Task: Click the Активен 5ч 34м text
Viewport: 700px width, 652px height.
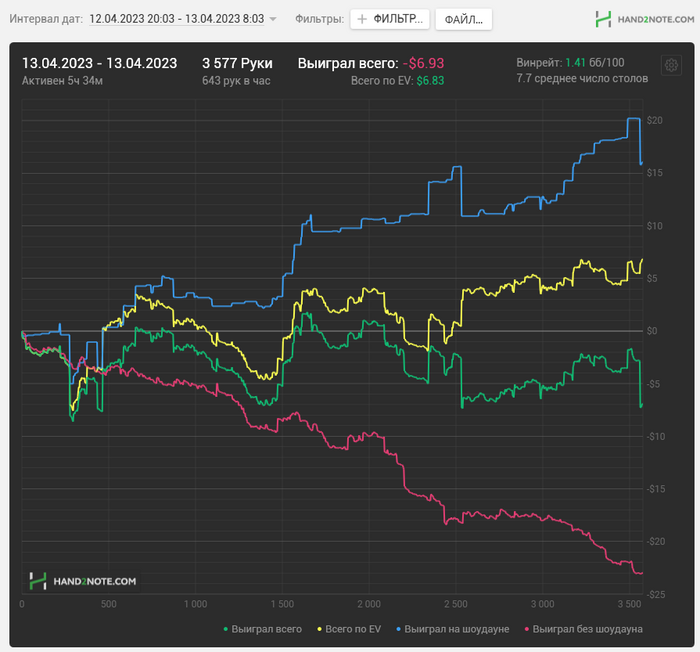Action: tap(62, 81)
